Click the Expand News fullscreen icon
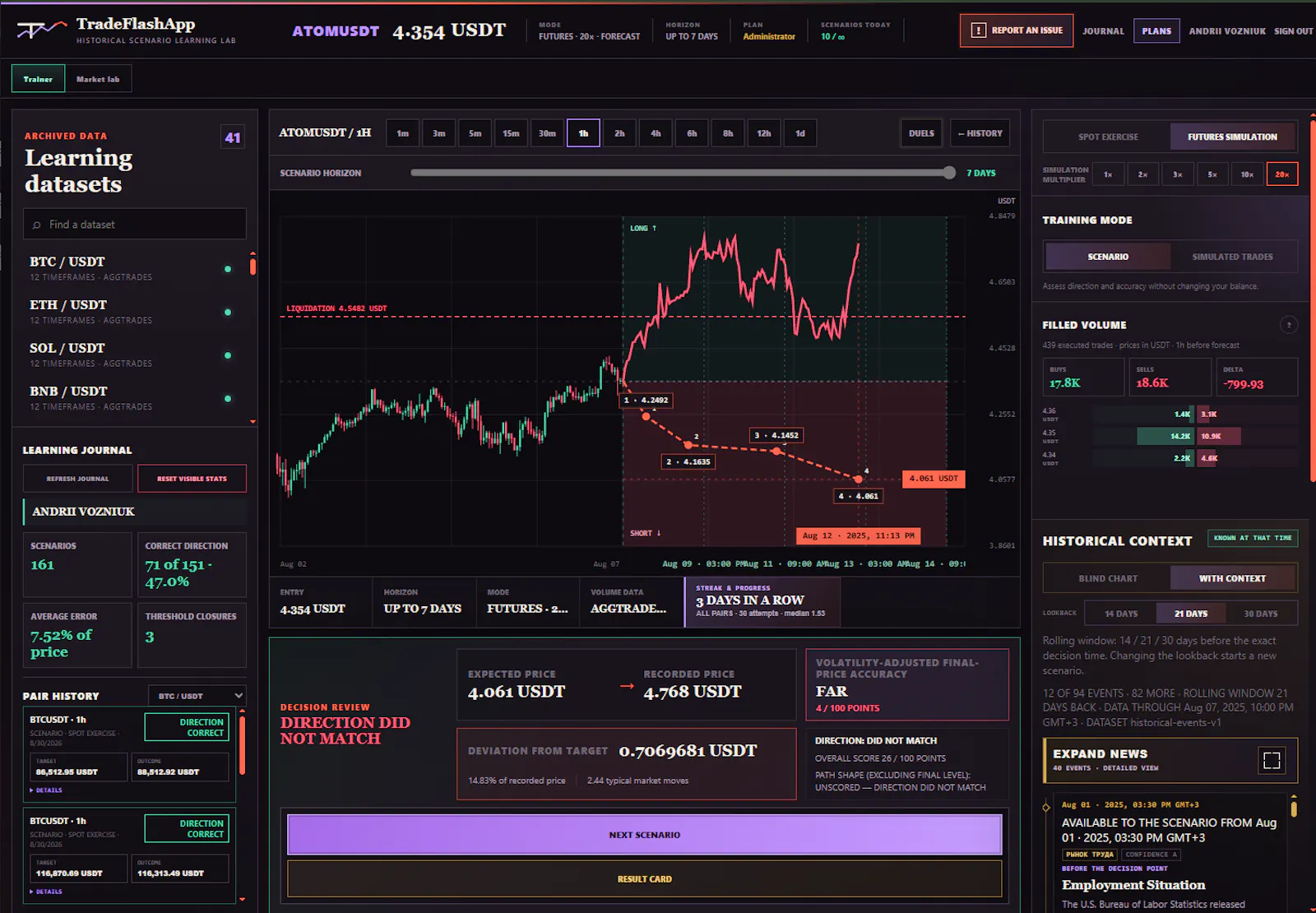The image size is (1316, 913). click(x=1272, y=760)
